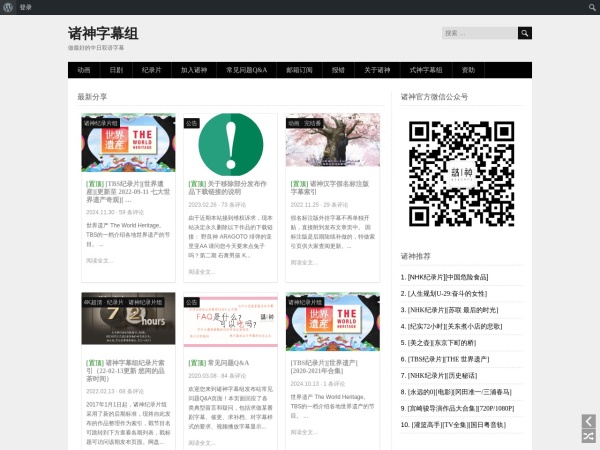The width and height of the screenshot is (600, 450).
Task: Click the shuffle random post icon
Action: pyautogui.click(x=588, y=437)
